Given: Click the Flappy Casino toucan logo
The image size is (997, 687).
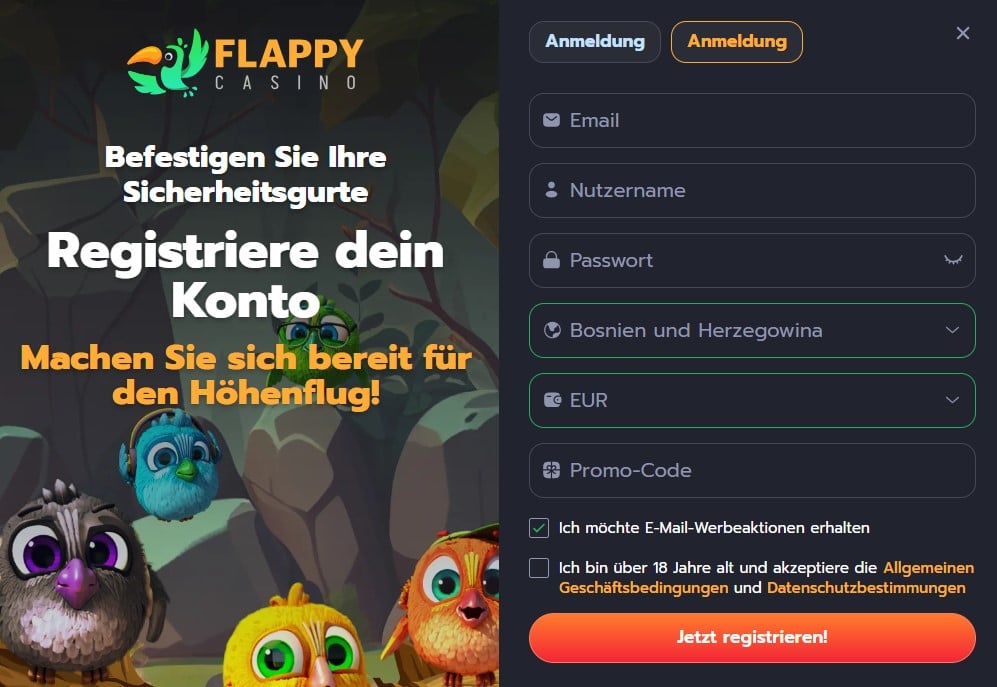Looking at the screenshot, I should (245, 63).
